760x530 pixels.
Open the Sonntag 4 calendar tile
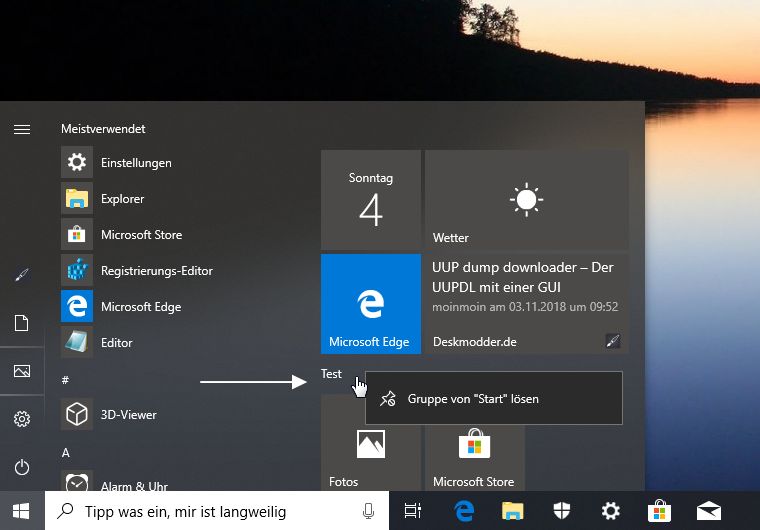371,200
